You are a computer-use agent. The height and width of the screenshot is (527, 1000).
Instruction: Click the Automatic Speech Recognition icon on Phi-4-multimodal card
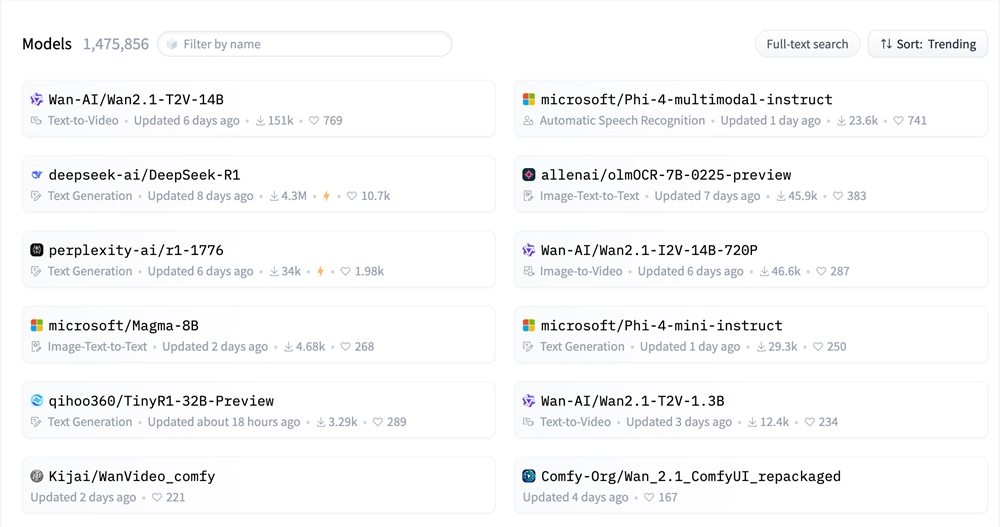tap(529, 121)
